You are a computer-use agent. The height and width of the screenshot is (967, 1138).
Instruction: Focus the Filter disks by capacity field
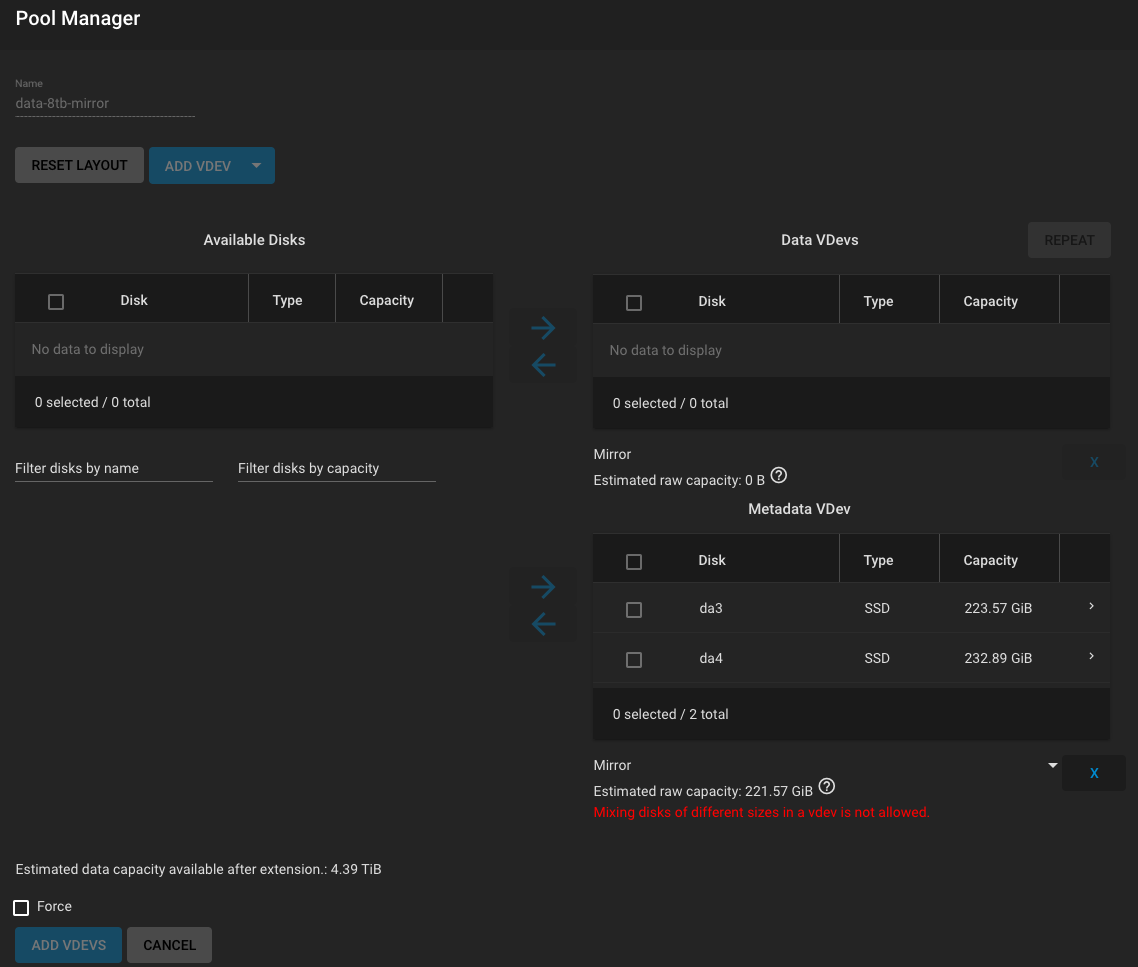click(337, 468)
